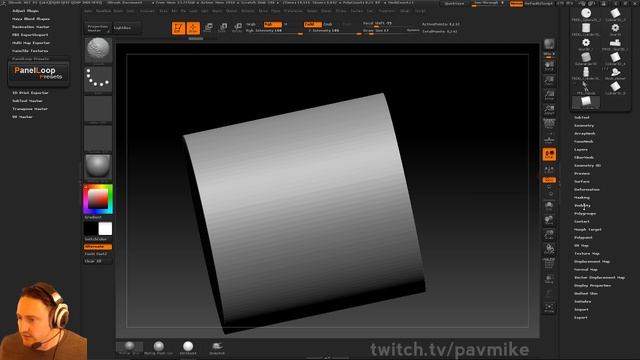The image size is (640, 360).
Task: Click the BPR render icon on right shelf
Action: (549, 44)
